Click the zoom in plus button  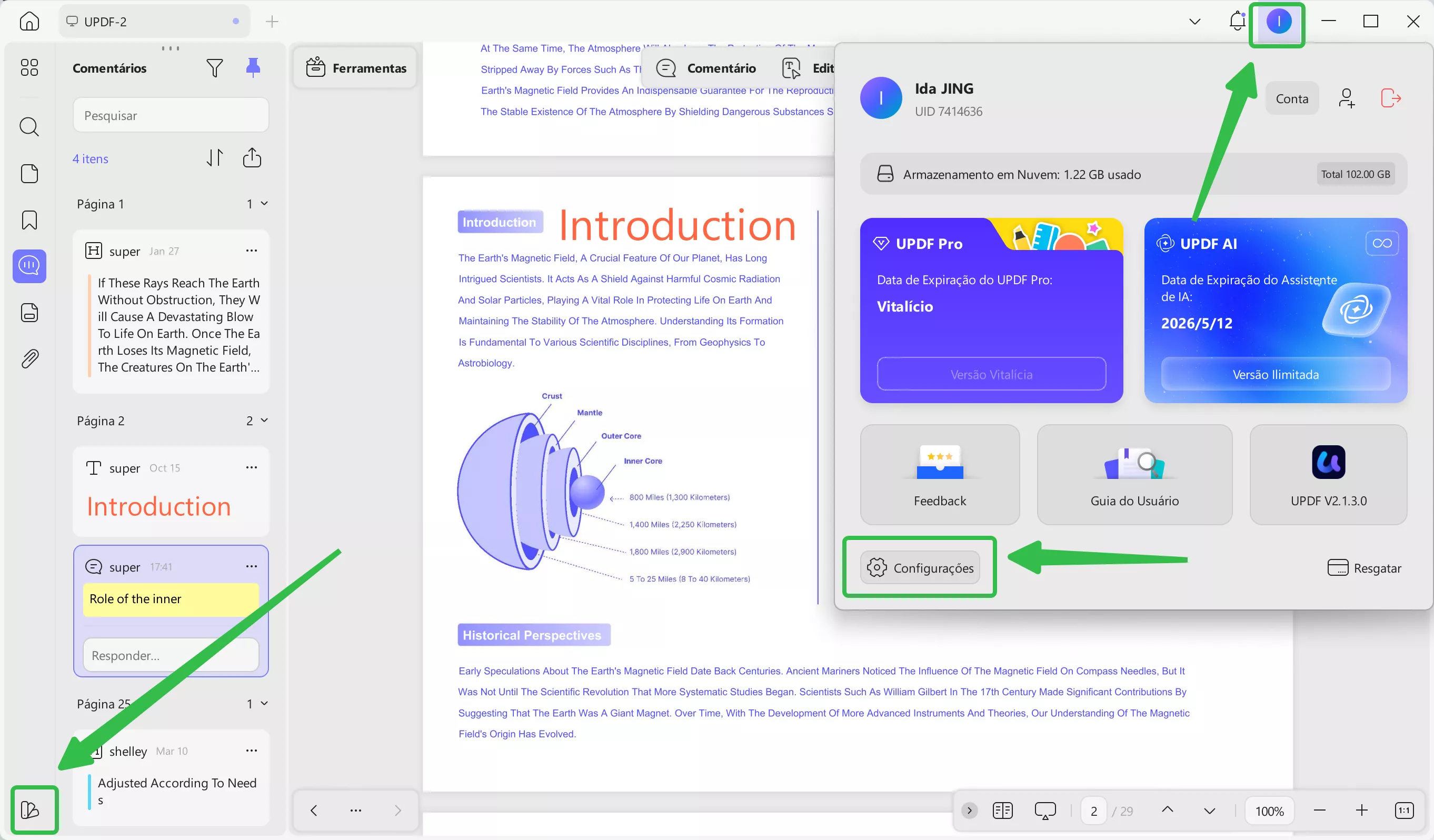pos(1361,811)
